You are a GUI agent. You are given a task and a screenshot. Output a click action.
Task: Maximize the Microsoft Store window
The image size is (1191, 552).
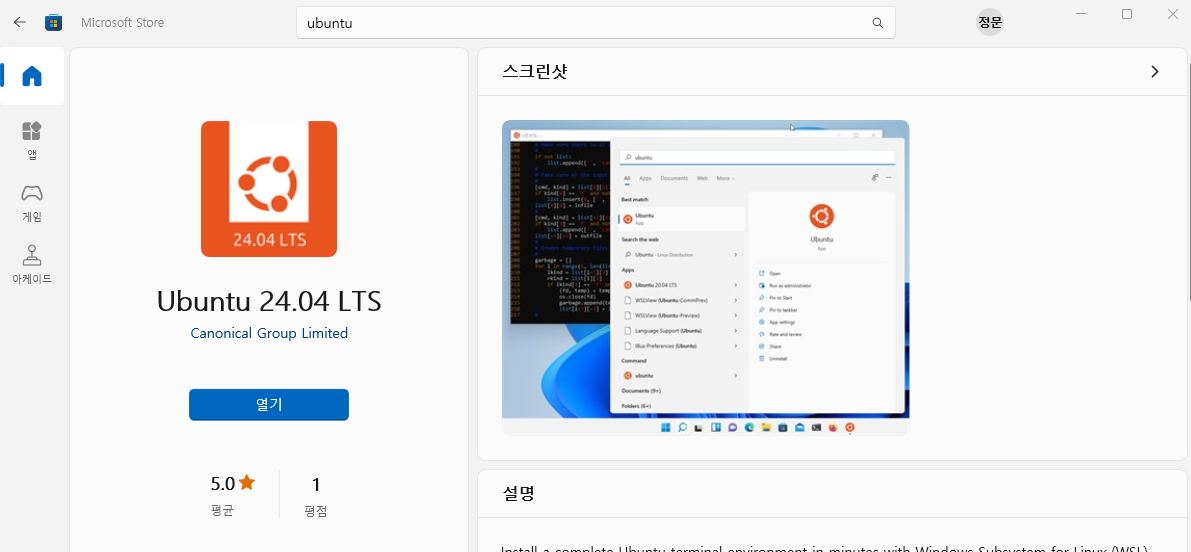pyautogui.click(x=1127, y=14)
